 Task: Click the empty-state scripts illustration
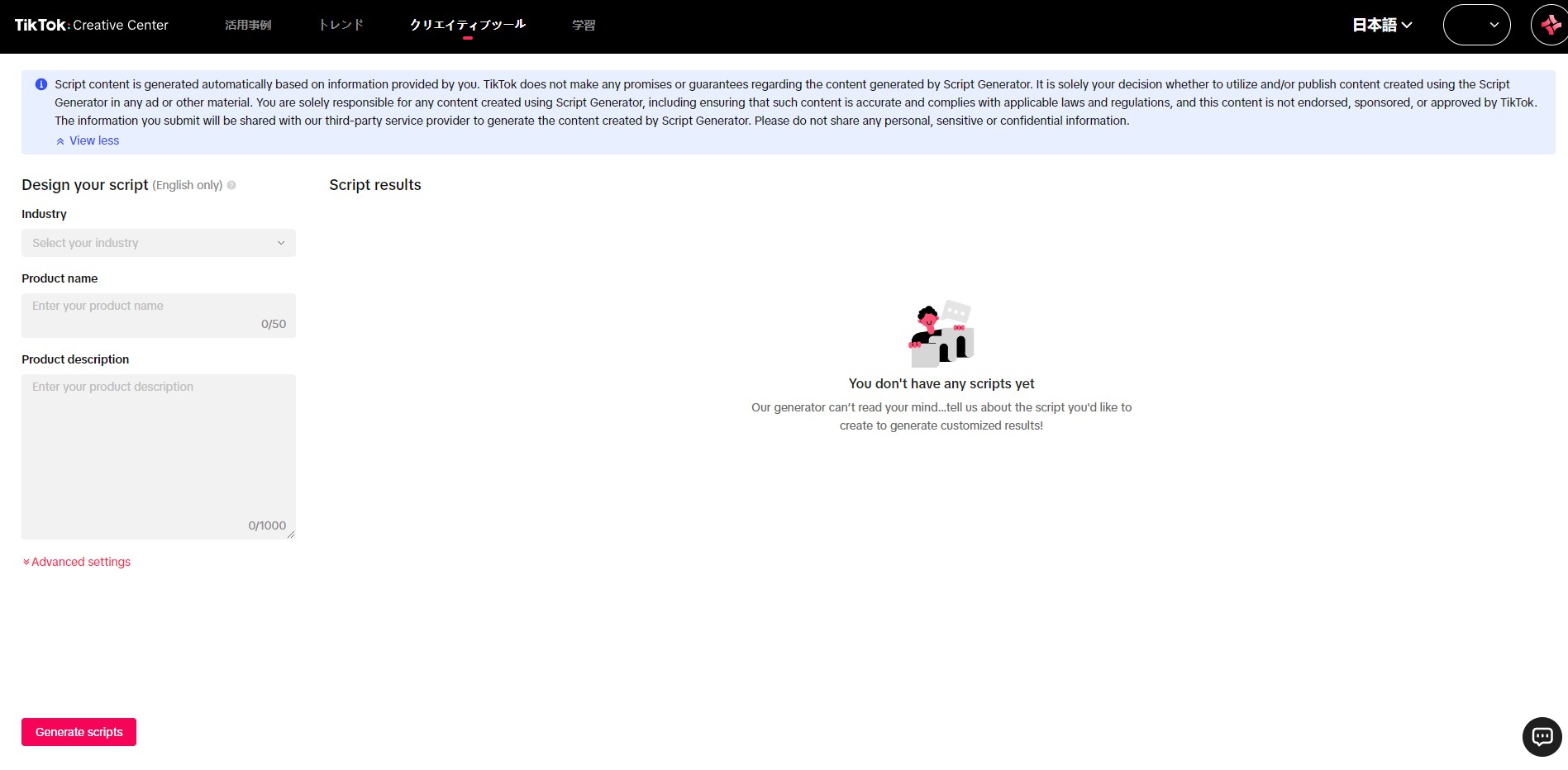click(941, 334)
